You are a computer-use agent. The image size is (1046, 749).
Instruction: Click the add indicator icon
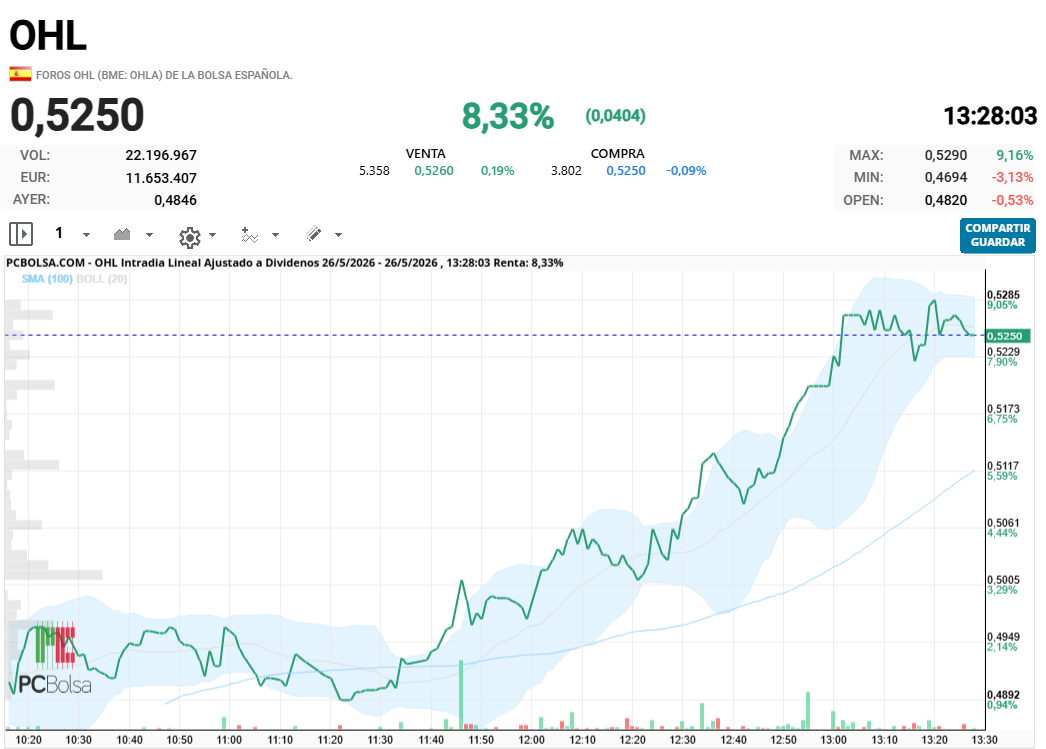249,234
